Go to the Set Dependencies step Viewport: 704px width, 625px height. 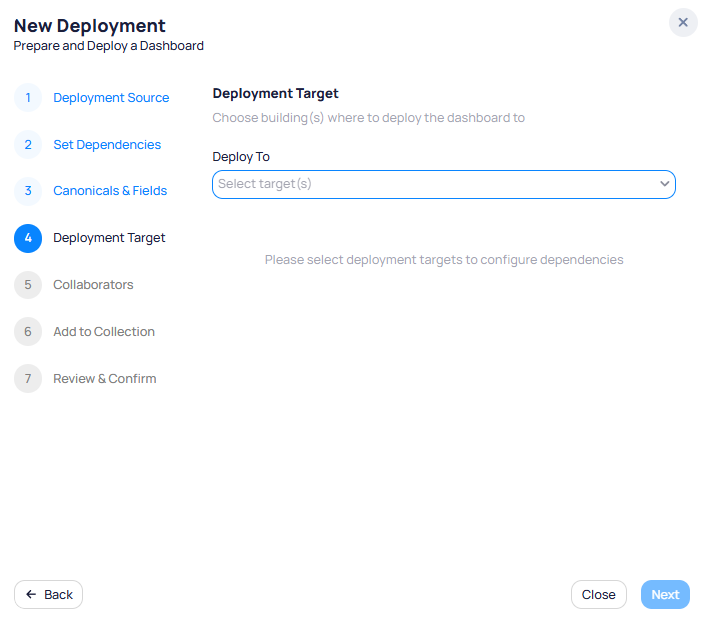[x=107, y=145]
